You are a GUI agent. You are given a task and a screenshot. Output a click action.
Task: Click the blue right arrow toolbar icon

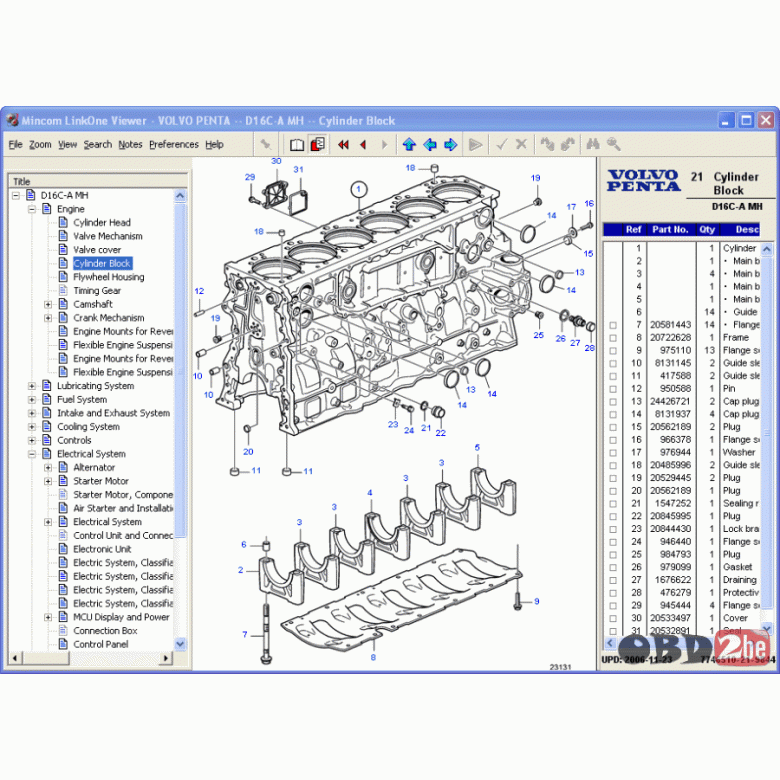(x=451, y=145)
